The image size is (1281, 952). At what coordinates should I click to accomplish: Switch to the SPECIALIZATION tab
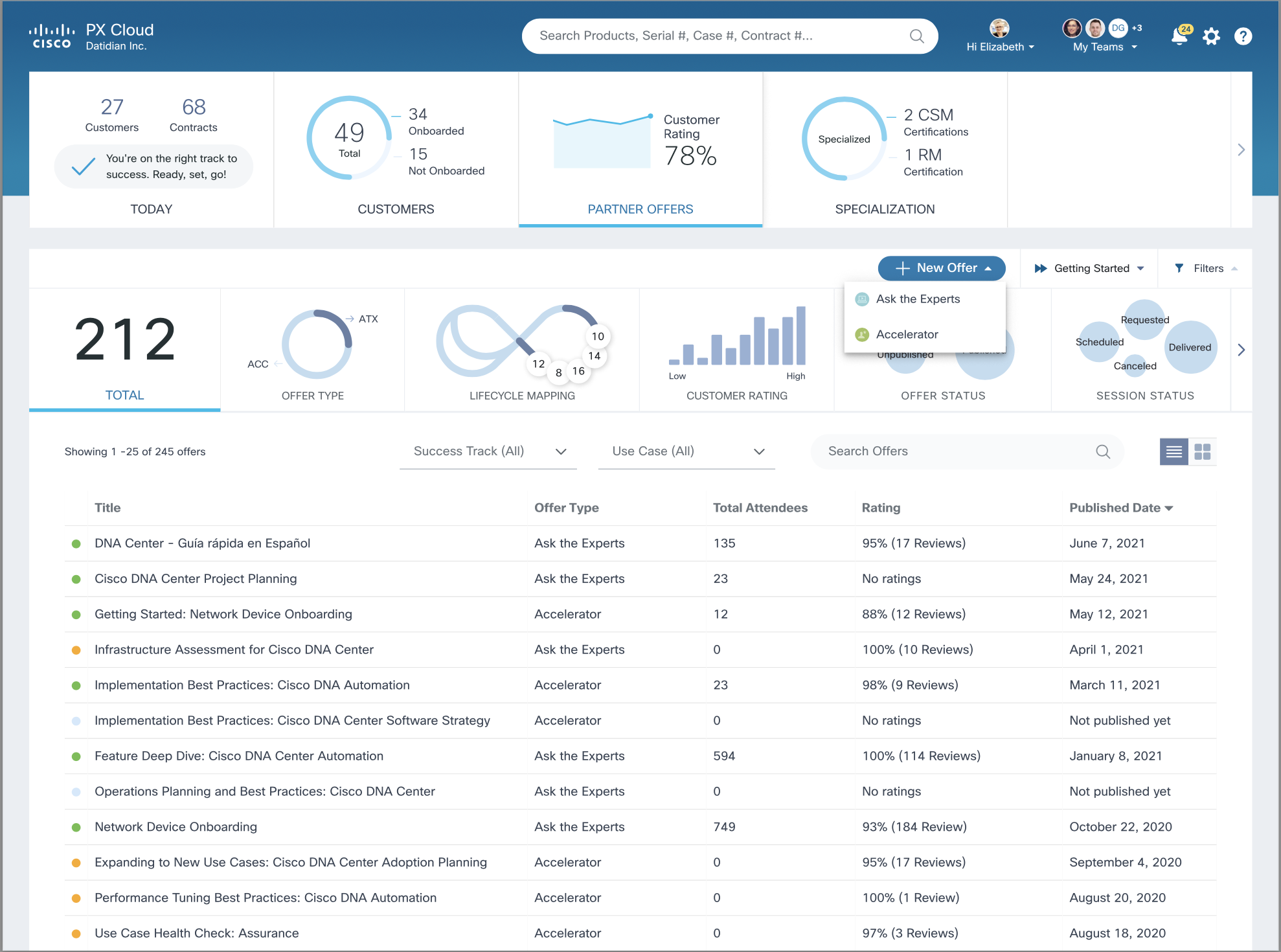pyautogui.click(x=885, y=209)
